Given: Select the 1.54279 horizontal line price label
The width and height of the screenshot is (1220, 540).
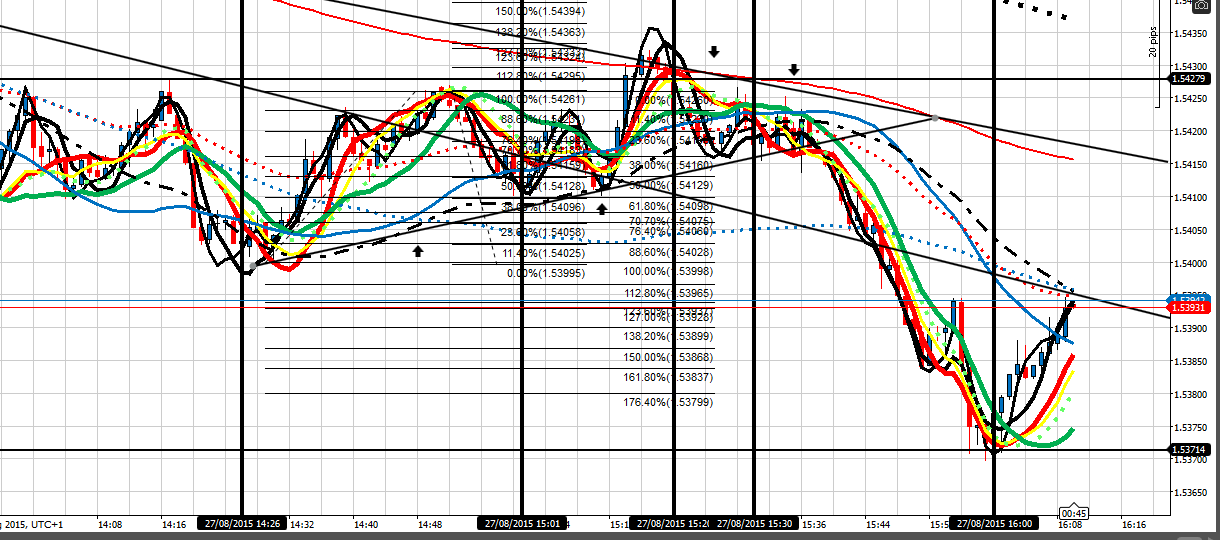Looking at the screenshot, I should tap(1192, 79).
